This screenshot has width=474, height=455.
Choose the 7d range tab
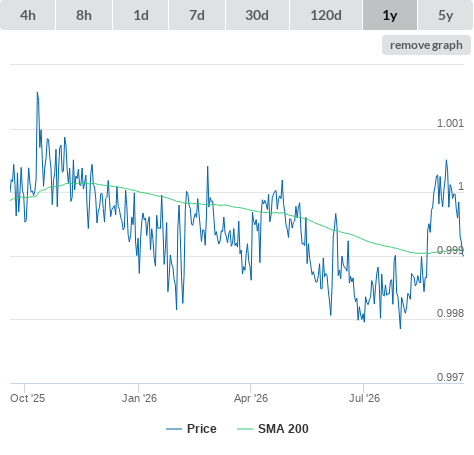(x=197, y=15)
